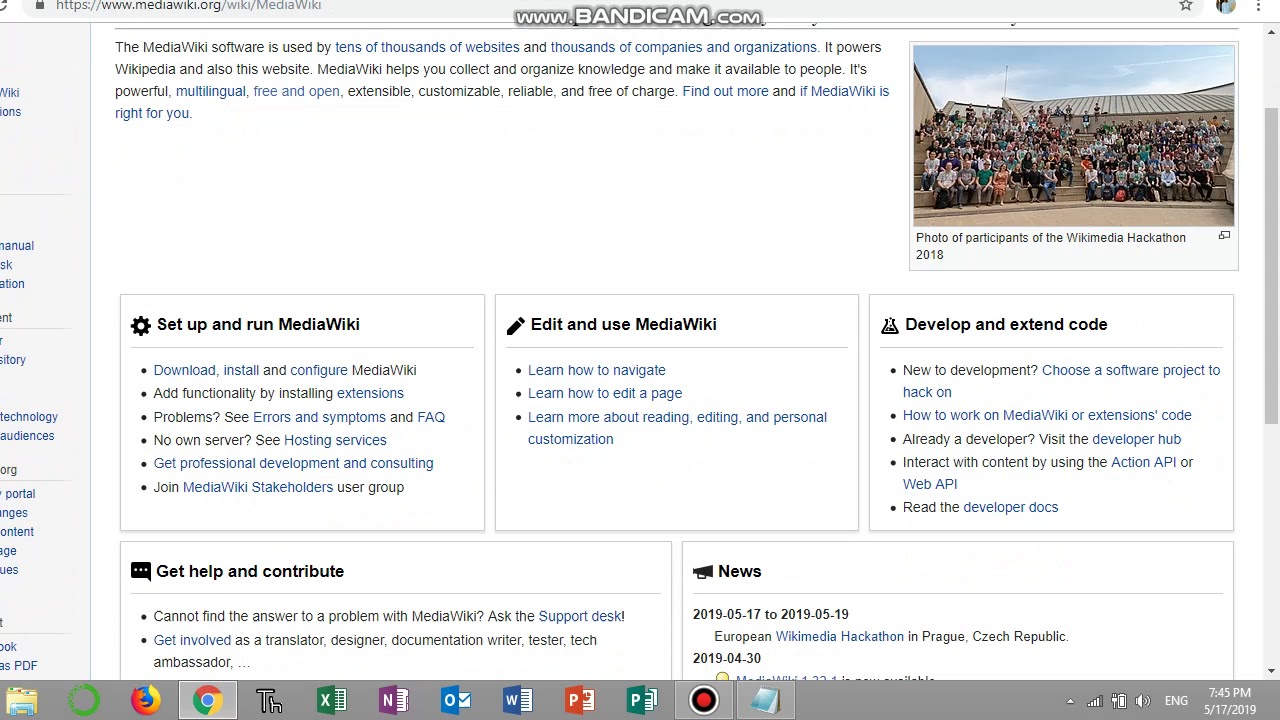Open the 'developer docs' link
The width and height of the screenshot is (1280, 720).
point(1010,507)
